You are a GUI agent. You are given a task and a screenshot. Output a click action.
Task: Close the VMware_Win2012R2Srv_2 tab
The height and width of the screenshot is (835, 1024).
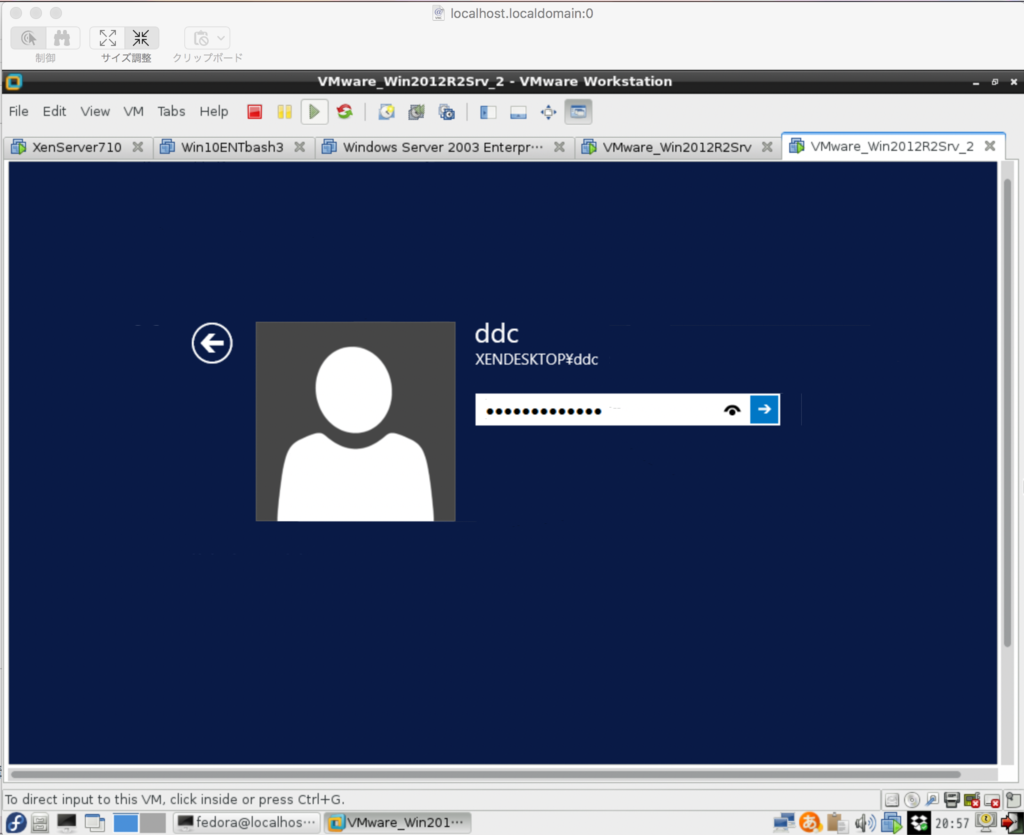(x=990, y=146)
